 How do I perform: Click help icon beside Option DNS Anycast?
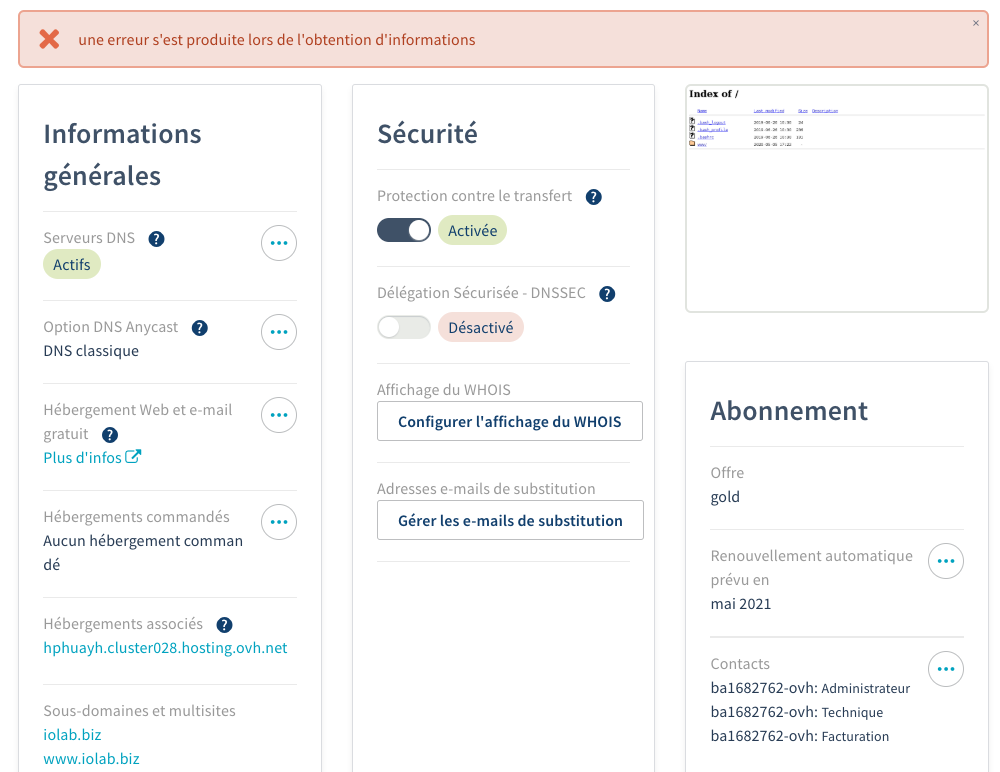[x=199, y=328]
